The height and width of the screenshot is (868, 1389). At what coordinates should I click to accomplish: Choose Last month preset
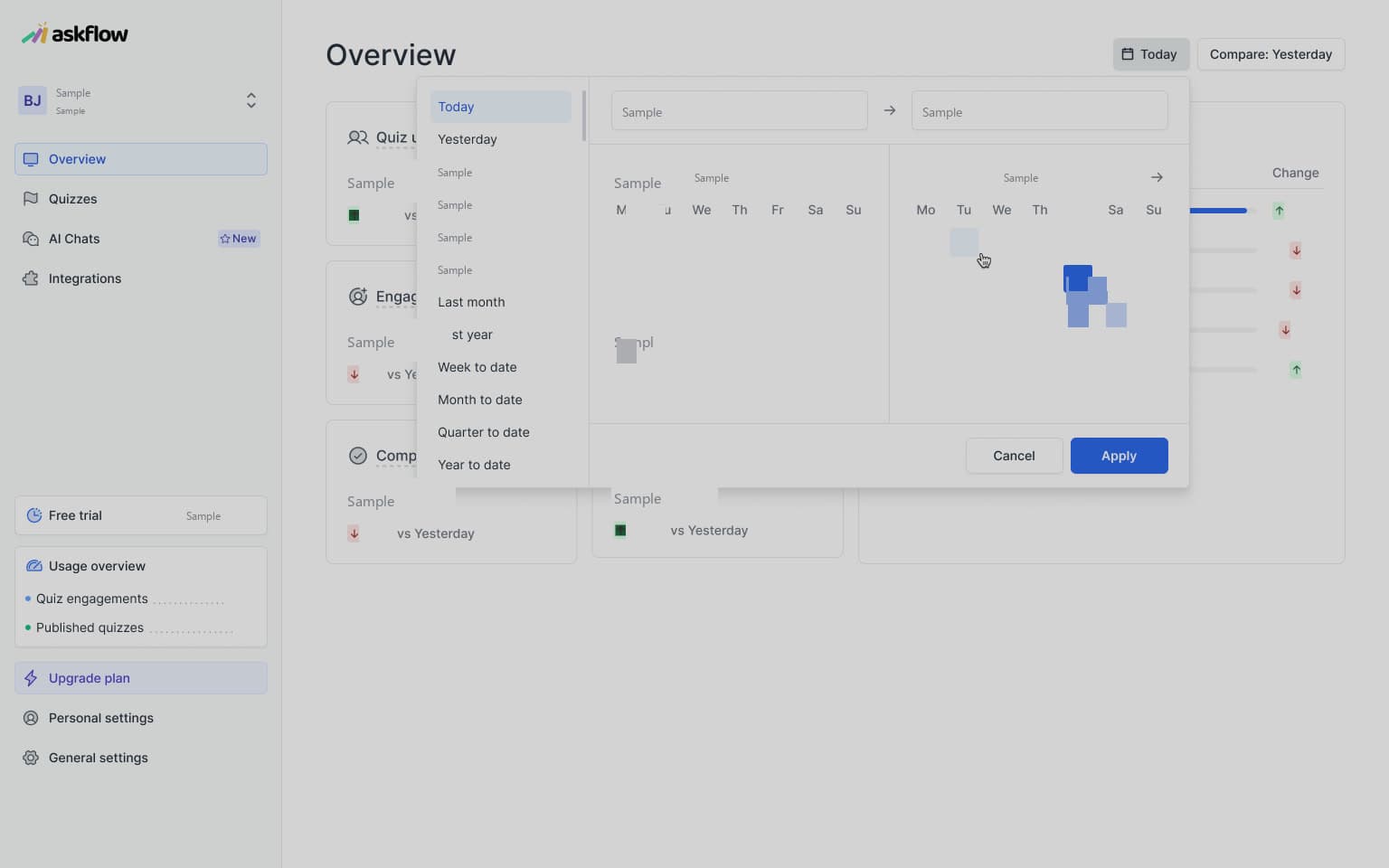pyautogui.click(x=501, y=302)
